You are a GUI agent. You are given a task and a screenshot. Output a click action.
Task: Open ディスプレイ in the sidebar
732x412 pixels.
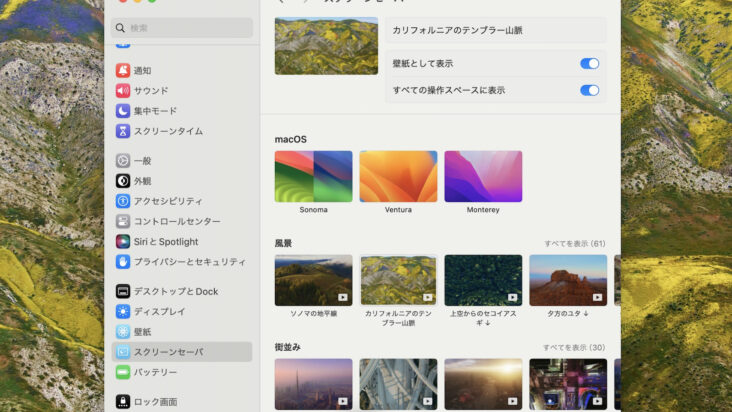pos(182,311)
